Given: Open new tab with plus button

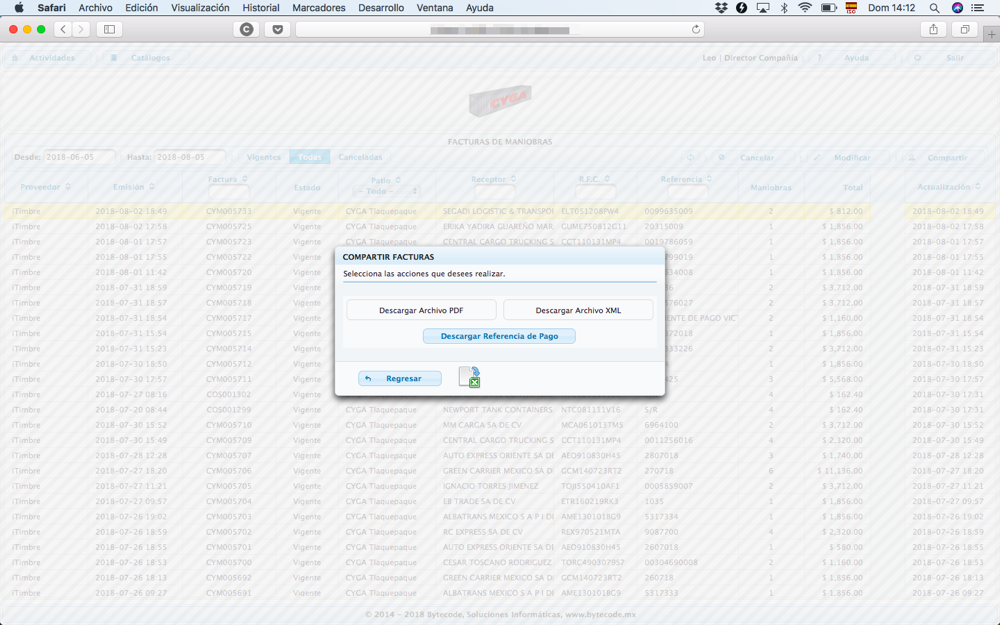Looking at the screenshot, I should 991,33.
